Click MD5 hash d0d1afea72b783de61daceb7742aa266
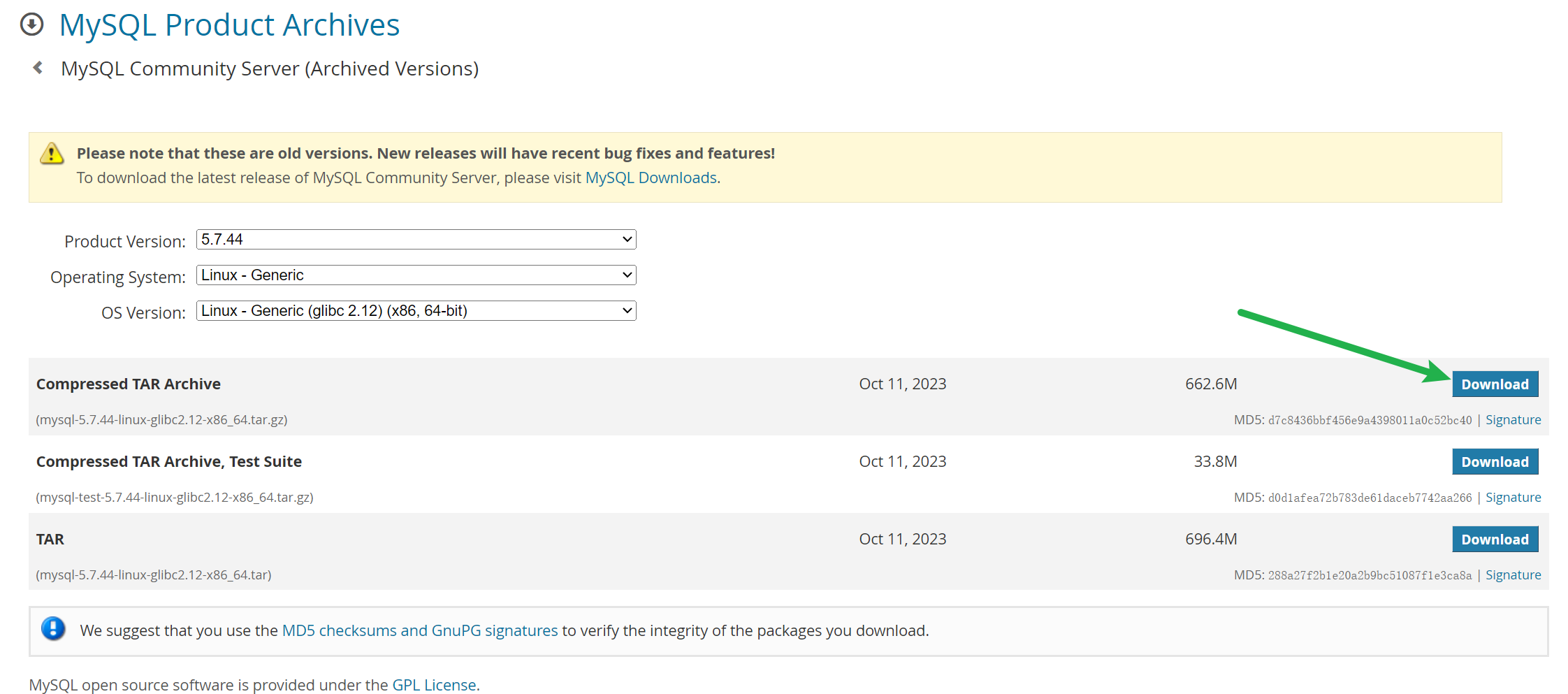 pyautogui.click(x=1370, y=498)
